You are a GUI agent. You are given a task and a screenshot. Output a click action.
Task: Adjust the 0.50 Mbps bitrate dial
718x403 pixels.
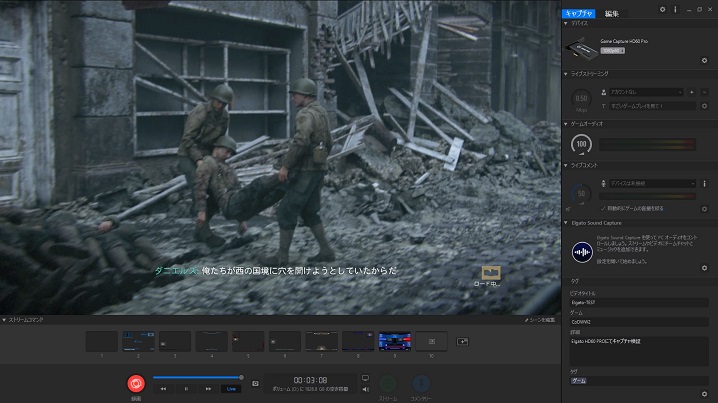pos(582,99)
